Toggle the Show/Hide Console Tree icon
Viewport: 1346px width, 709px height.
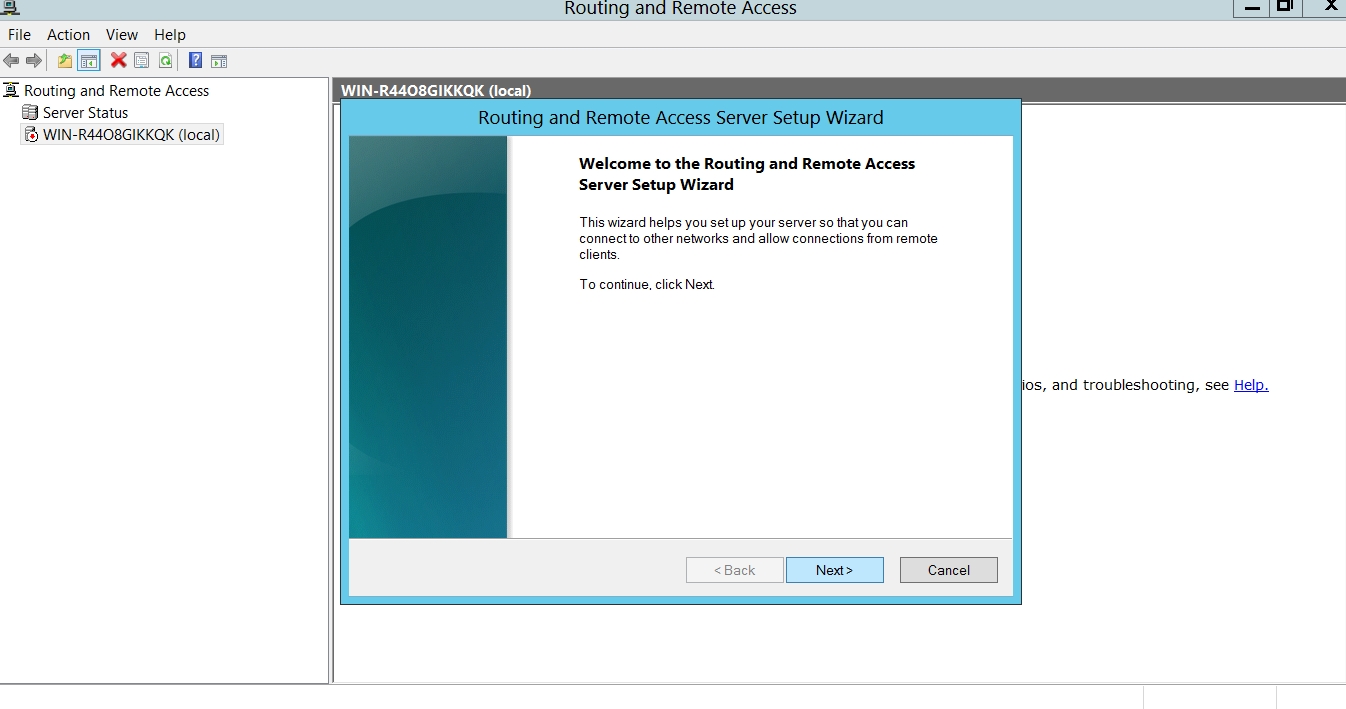(89, 61)
